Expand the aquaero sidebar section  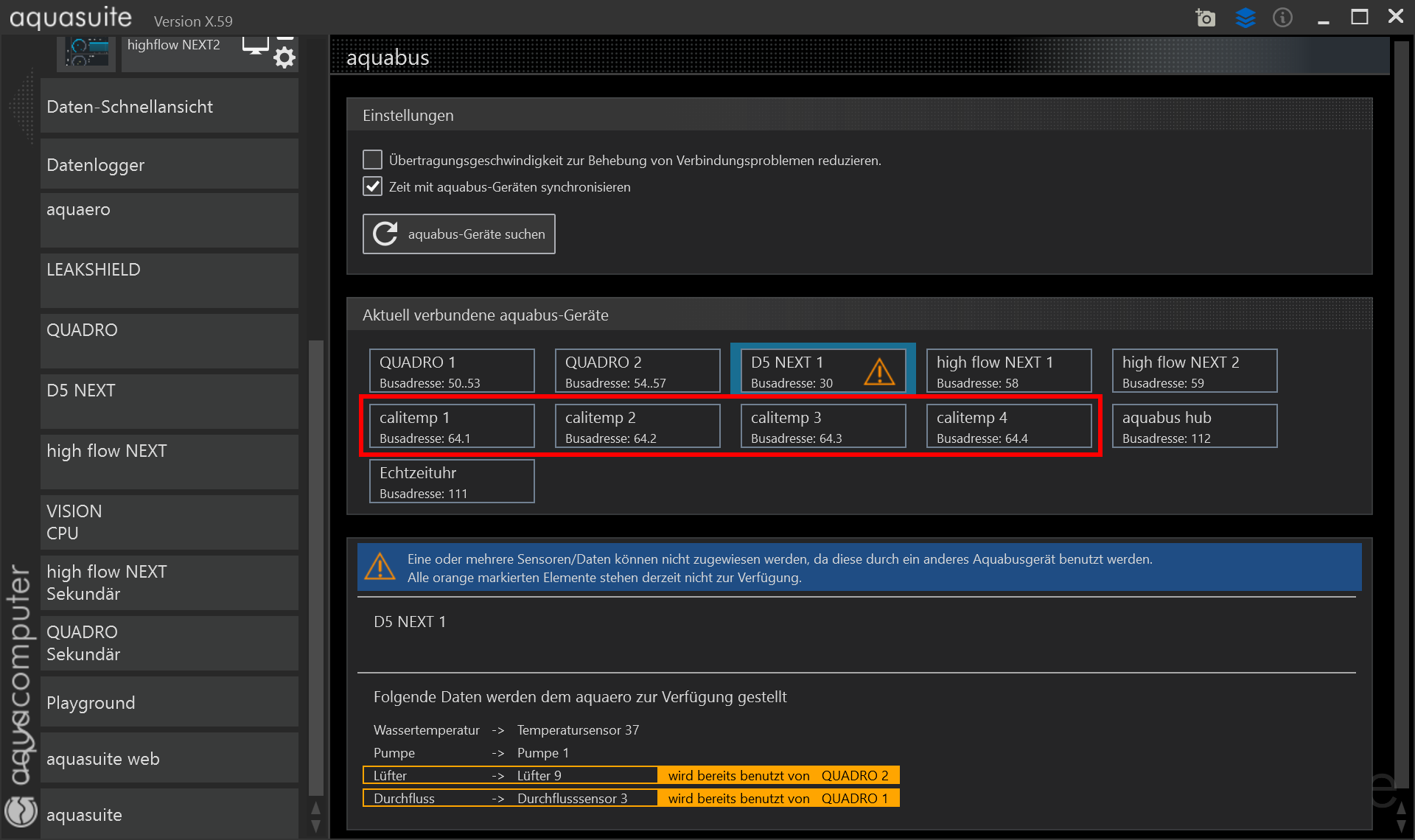coord(170,220)
